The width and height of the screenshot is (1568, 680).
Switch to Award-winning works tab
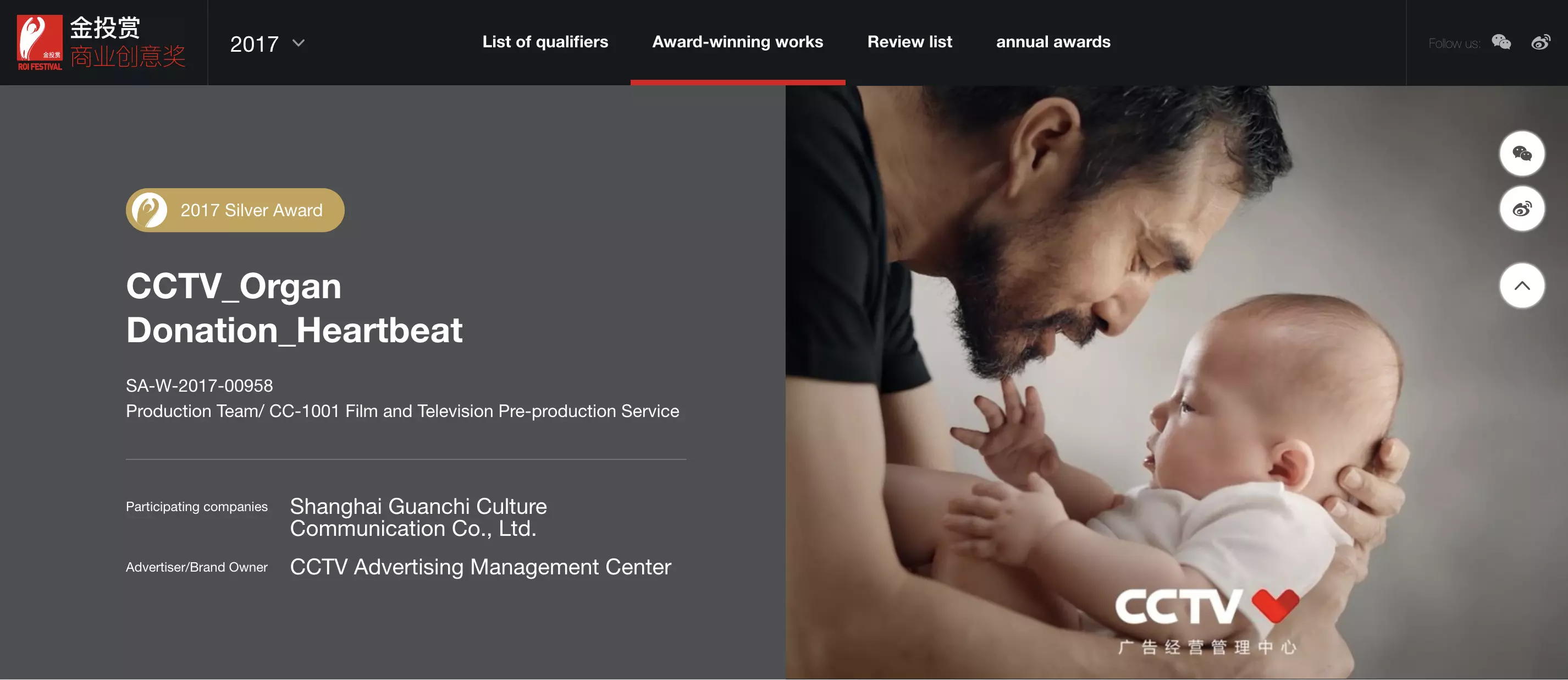coord(737,42)
